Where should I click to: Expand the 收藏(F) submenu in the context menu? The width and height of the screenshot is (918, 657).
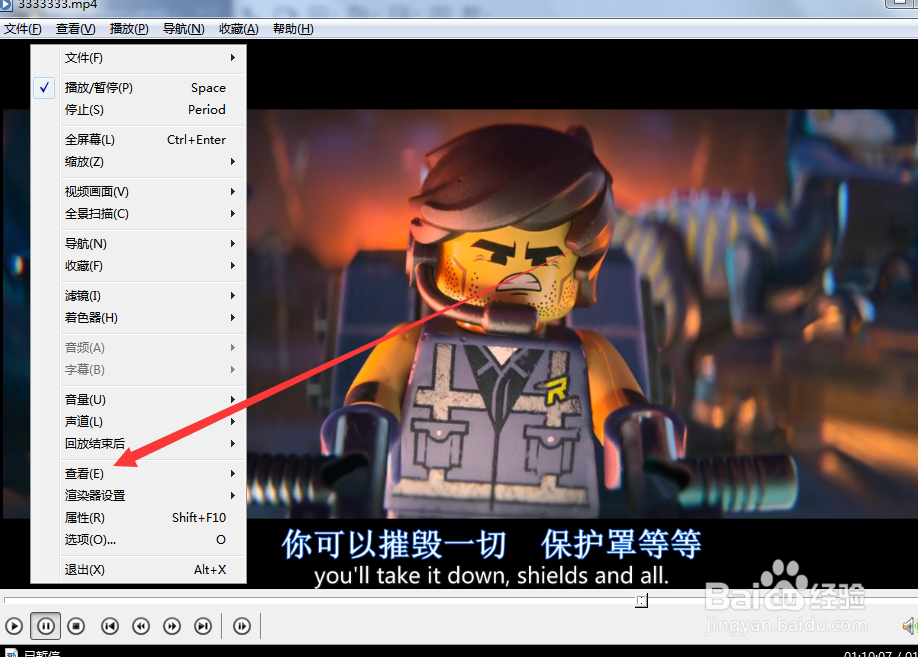click(139, 266)
